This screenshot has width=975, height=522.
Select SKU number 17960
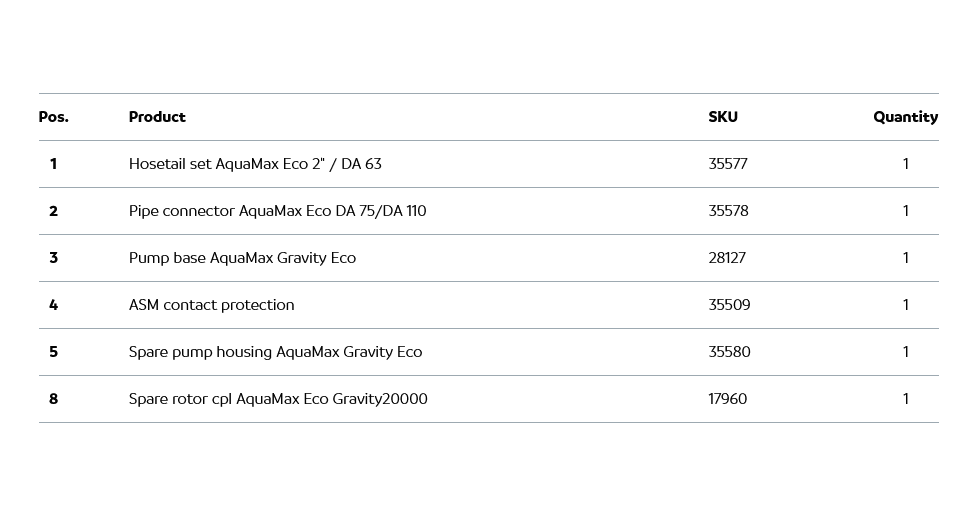coord(727,399)
